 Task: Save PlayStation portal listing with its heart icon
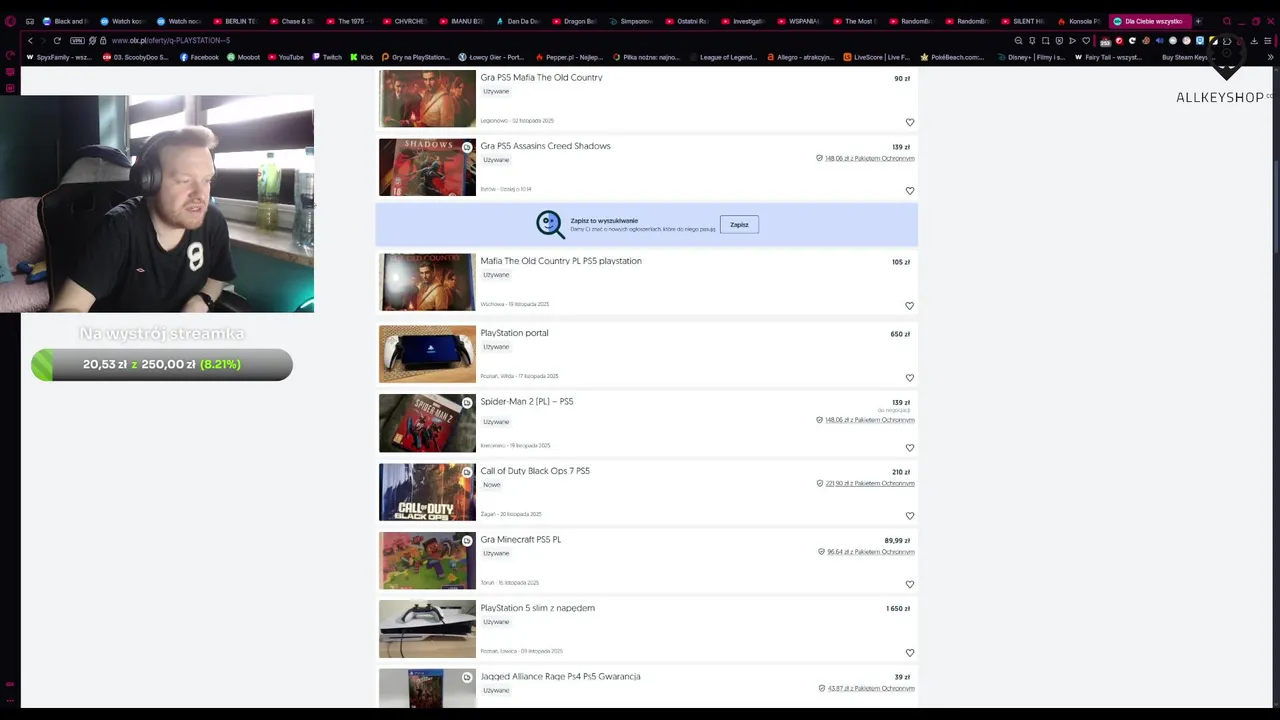tap(910, 378)
